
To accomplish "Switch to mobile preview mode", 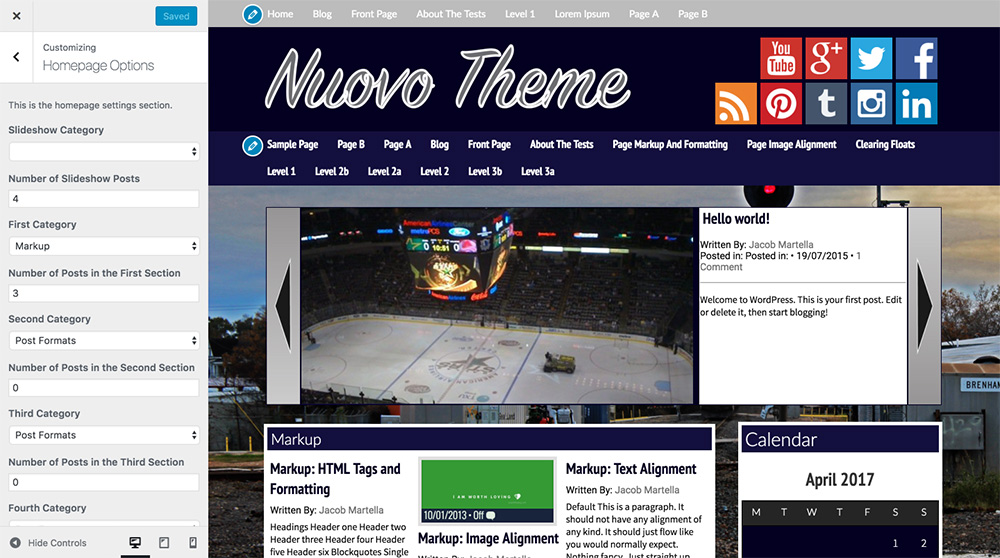I will (x=193, y=543).
